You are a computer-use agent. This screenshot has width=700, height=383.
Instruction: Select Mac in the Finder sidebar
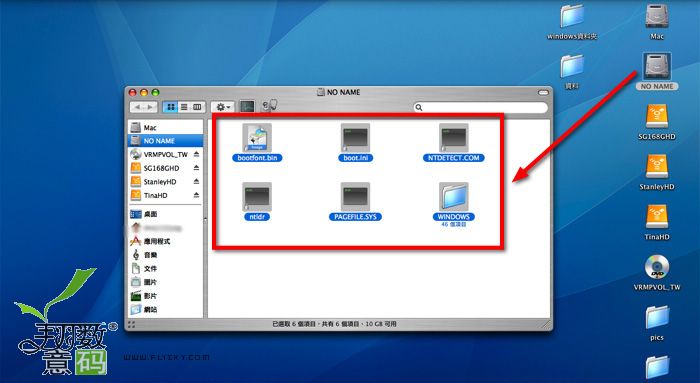165,128
